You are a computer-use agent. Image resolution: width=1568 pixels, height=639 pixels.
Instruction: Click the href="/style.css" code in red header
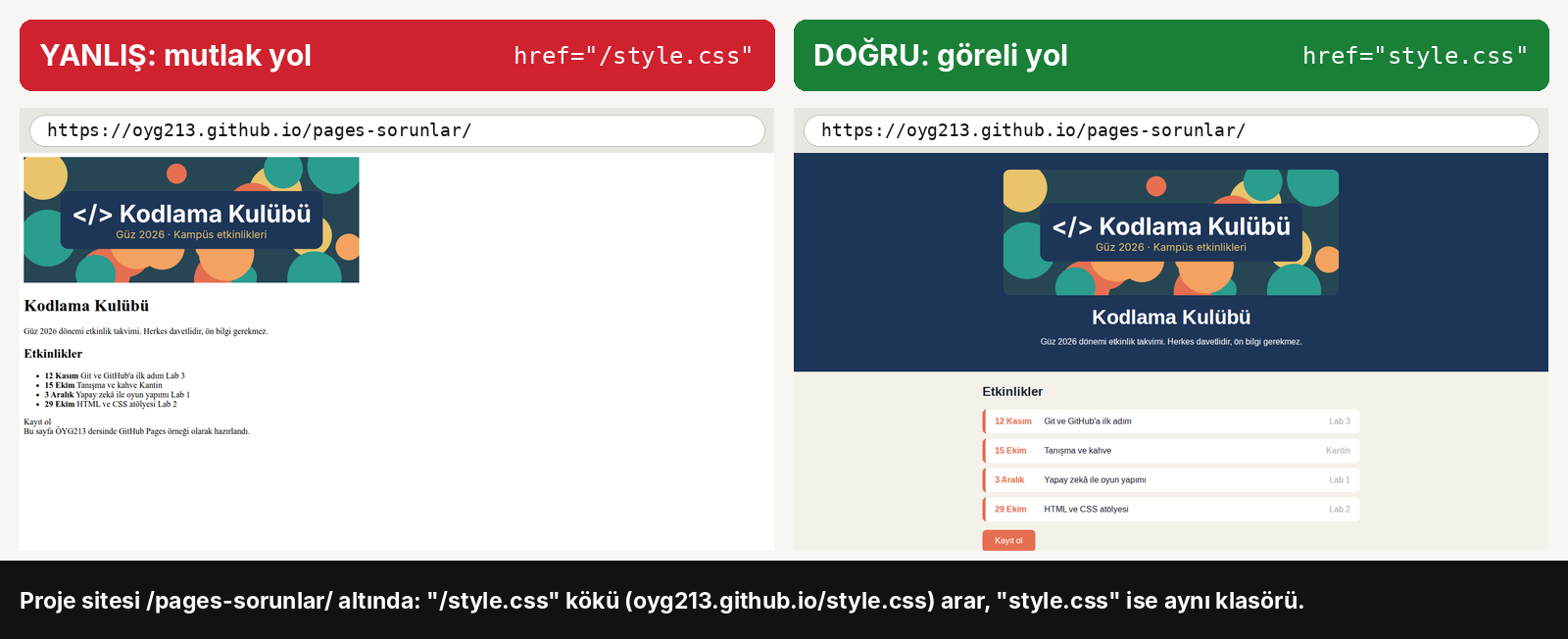(633, 56)
